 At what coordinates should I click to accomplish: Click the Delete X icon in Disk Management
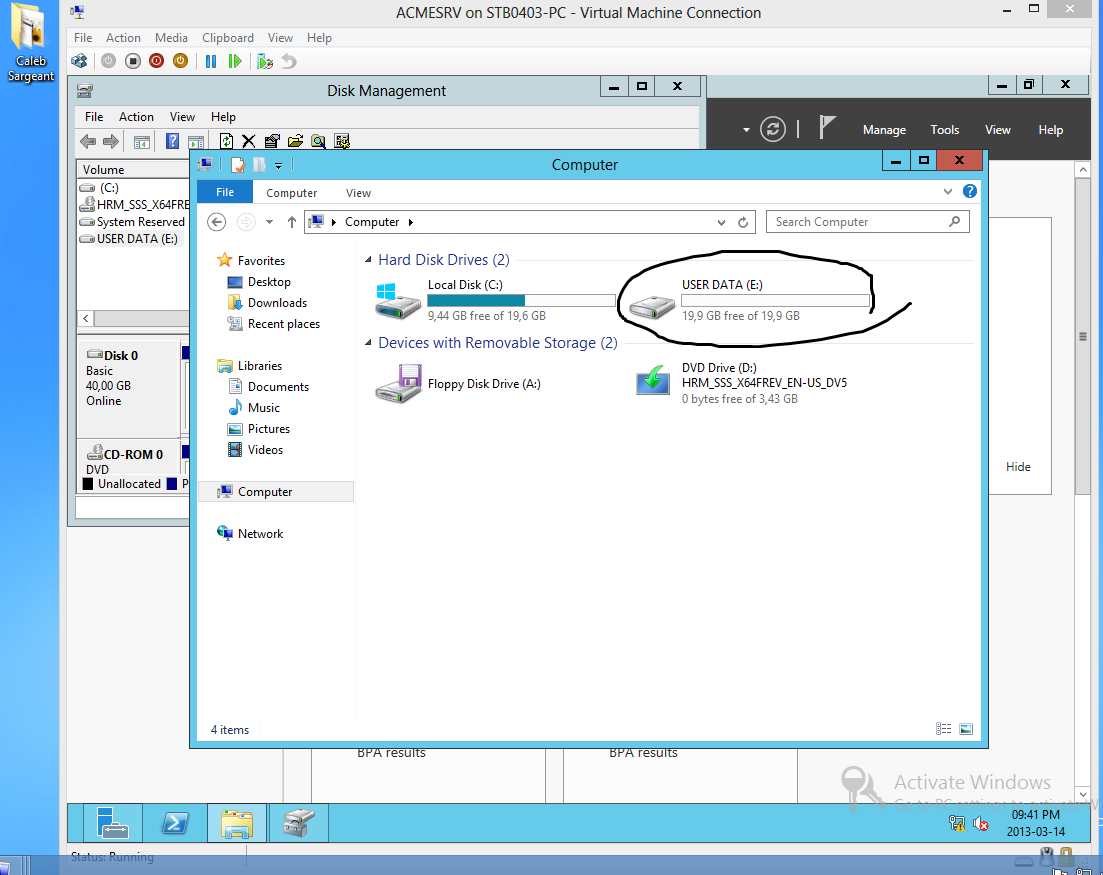[248, 141]
